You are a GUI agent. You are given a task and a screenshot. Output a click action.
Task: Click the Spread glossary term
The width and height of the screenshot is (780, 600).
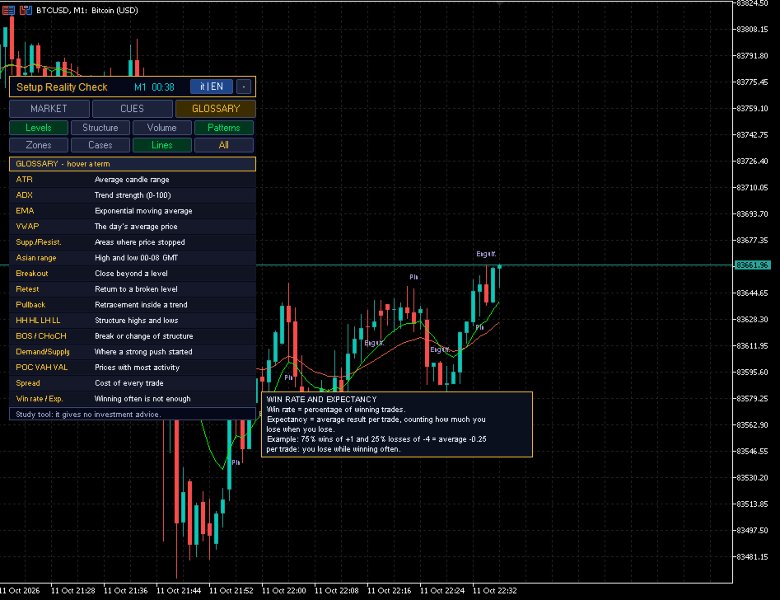point(28,383)
